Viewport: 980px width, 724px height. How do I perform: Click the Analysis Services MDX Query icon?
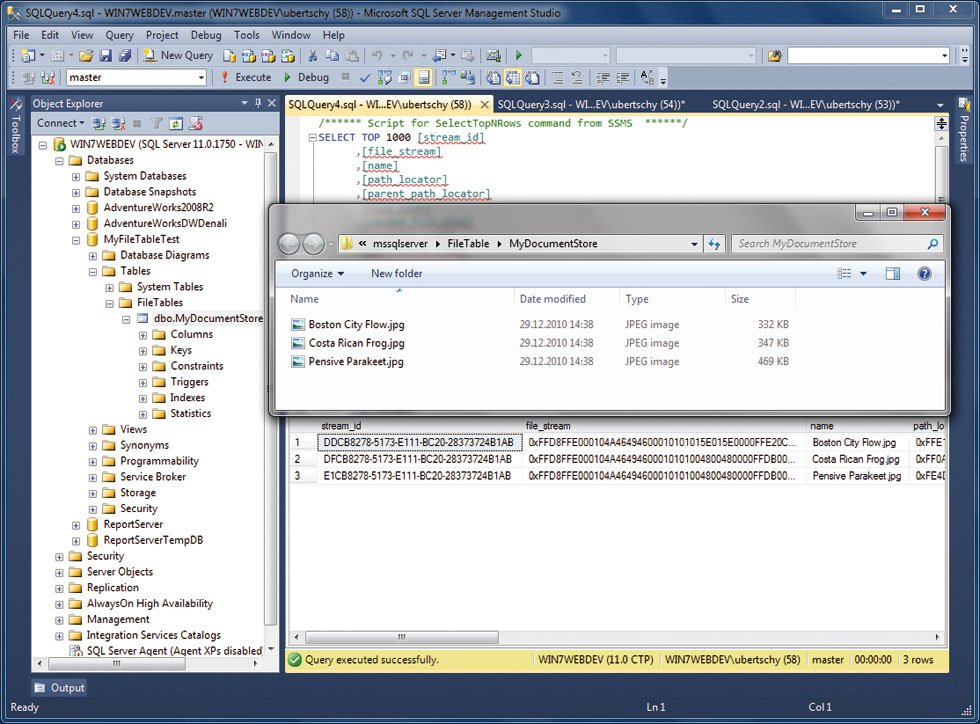(x=248, y=56)
